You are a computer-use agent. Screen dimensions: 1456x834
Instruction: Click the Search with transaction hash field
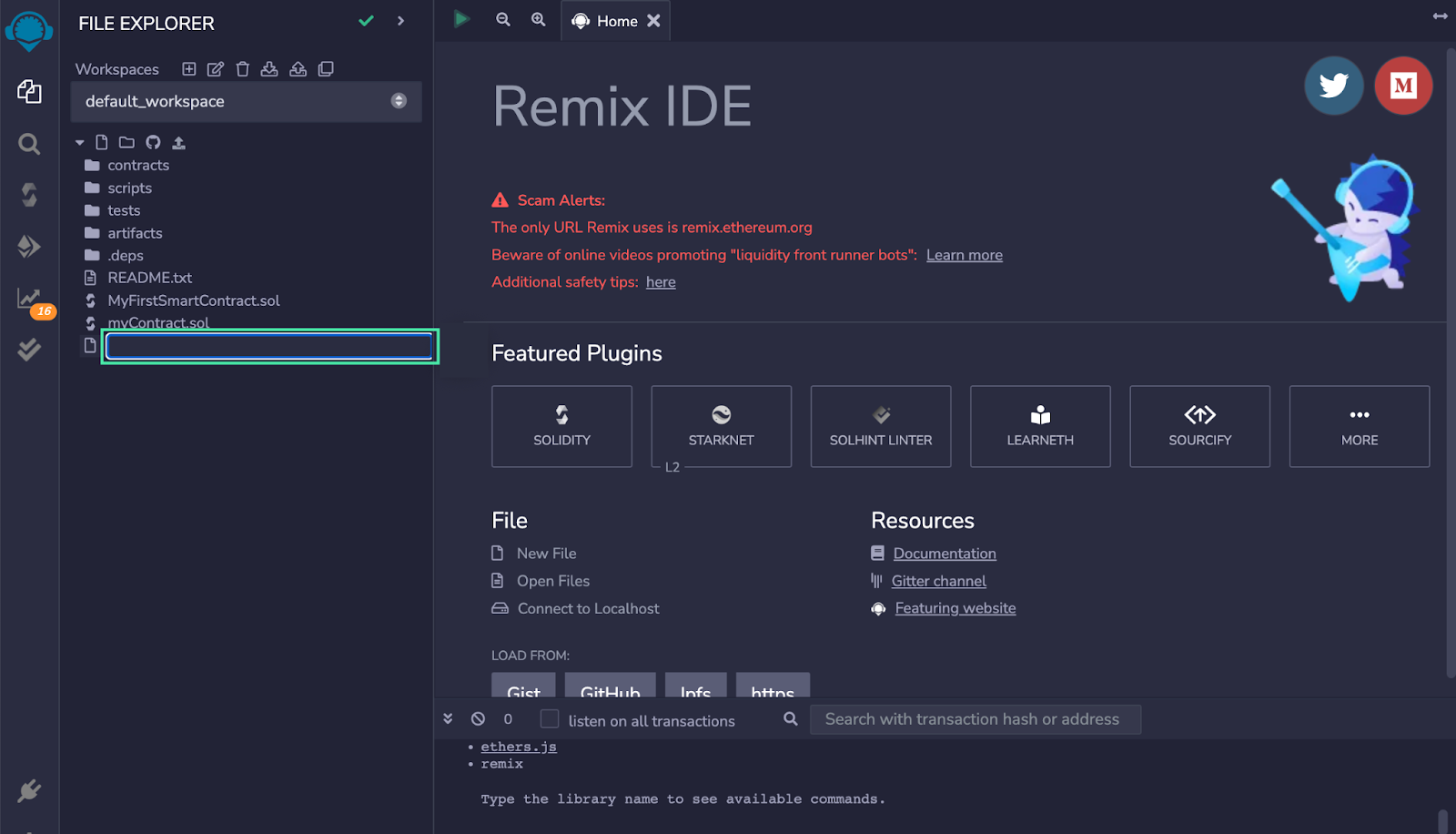coord(974,718)
